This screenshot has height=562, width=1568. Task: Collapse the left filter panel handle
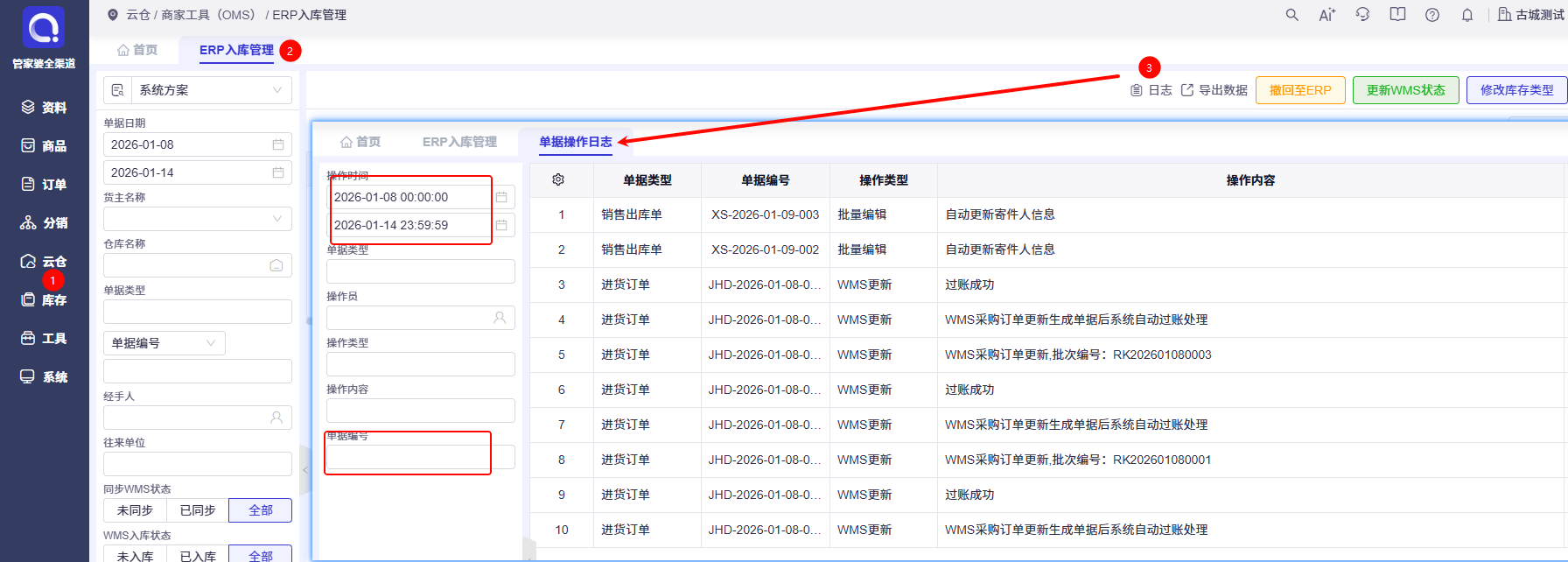[305, 470]
